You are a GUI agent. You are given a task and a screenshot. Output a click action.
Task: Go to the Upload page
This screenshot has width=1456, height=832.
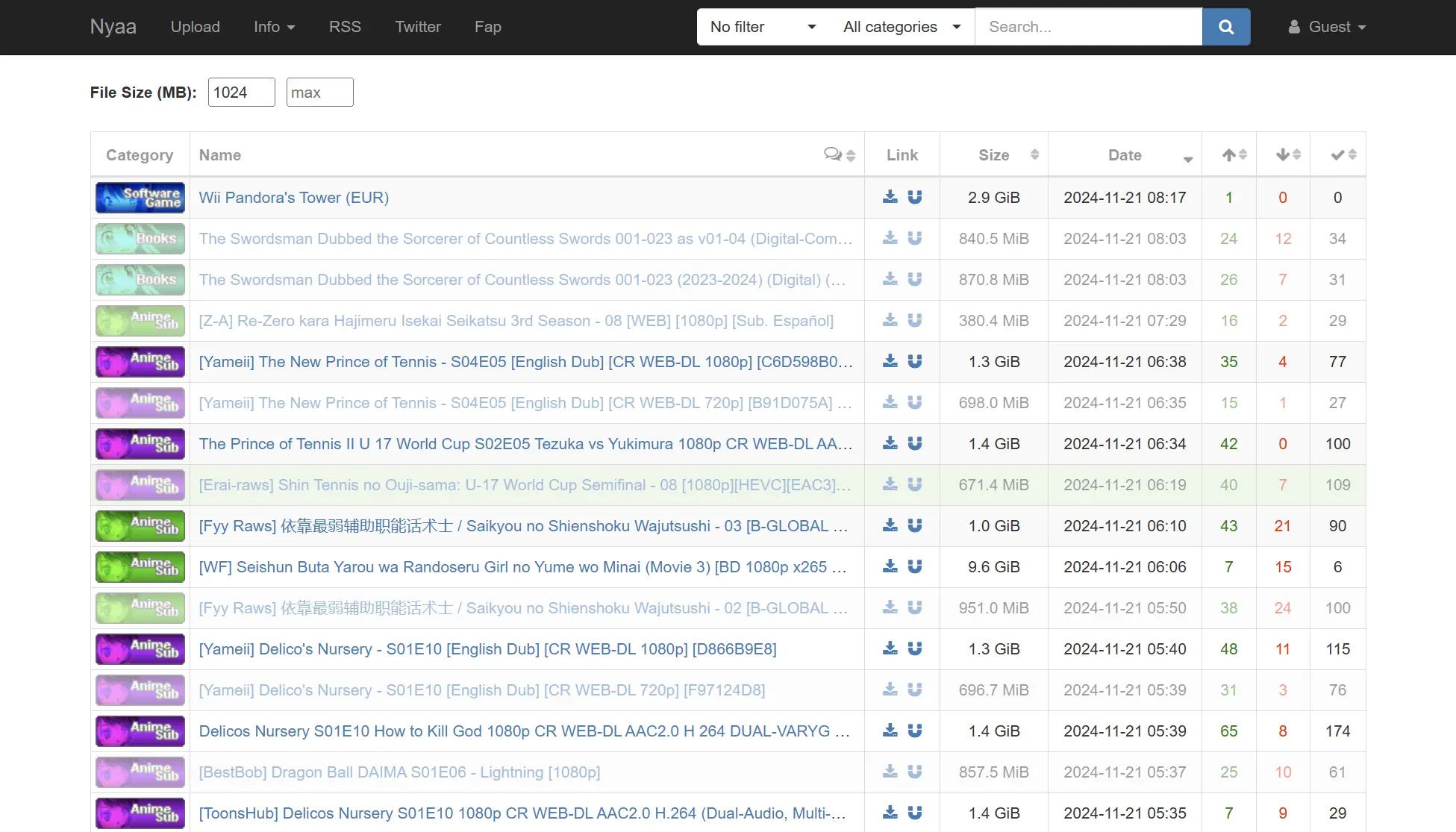195,27
